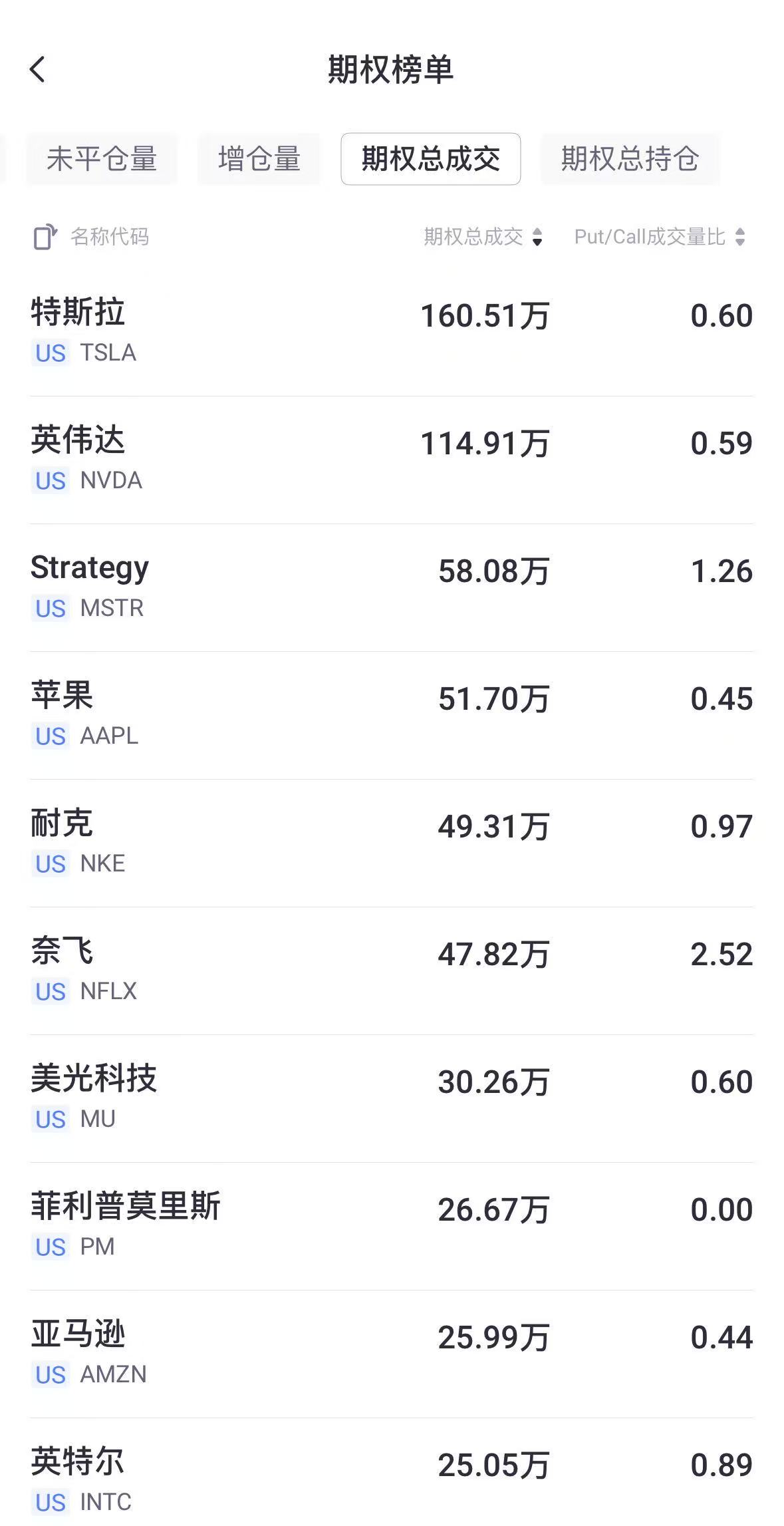This screenshot has width=784, height=1526.
Task: Switch to the 未平仓量 tab
Action: click(102, 159)
